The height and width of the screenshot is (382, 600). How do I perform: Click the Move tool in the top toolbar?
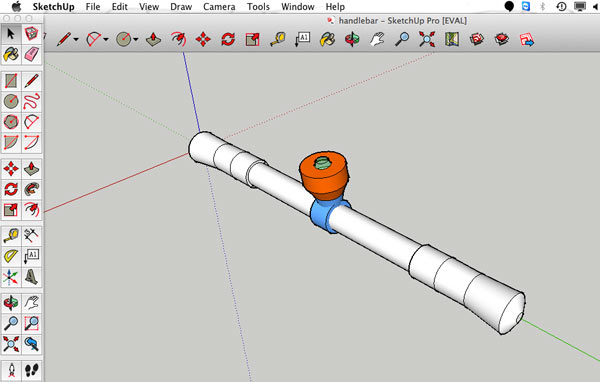pos(203,39)
